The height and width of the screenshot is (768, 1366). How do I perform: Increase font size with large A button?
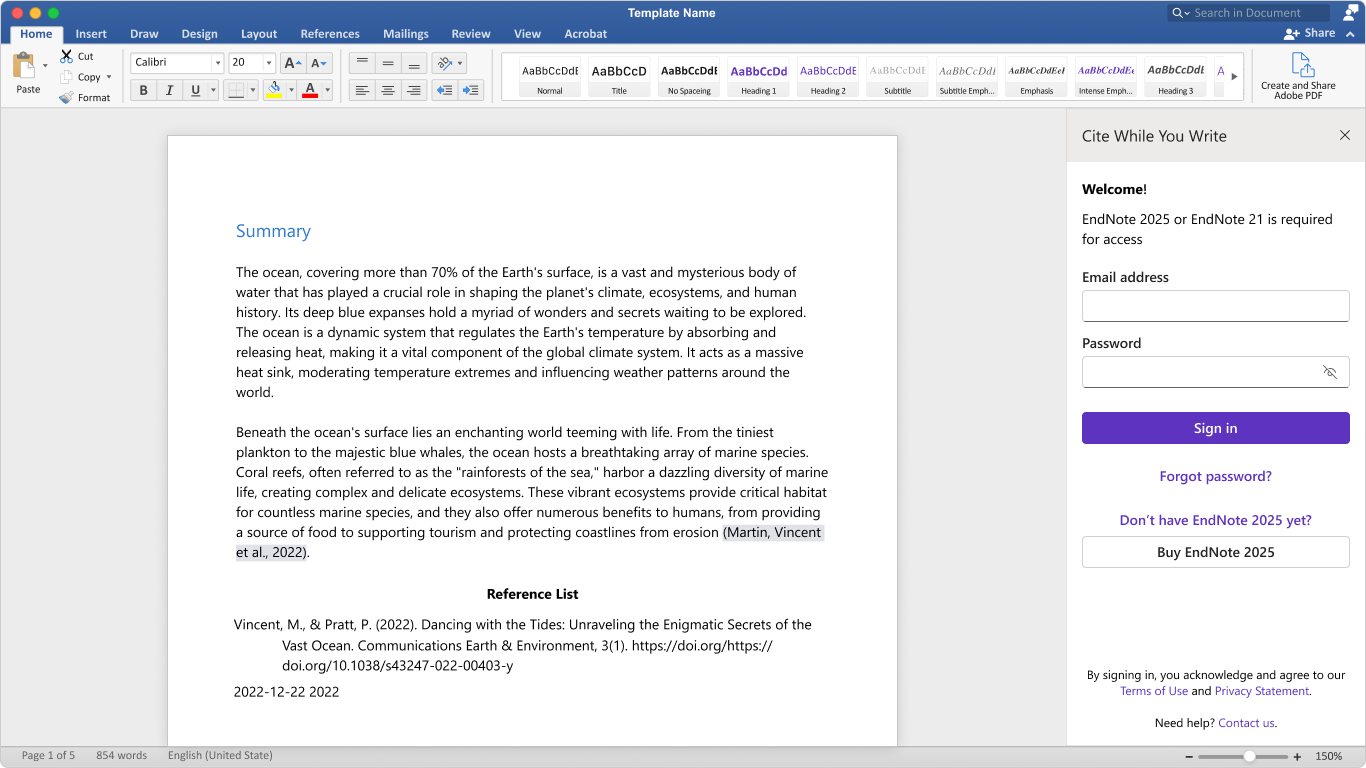pyautogui.click(x=292, y=63)
